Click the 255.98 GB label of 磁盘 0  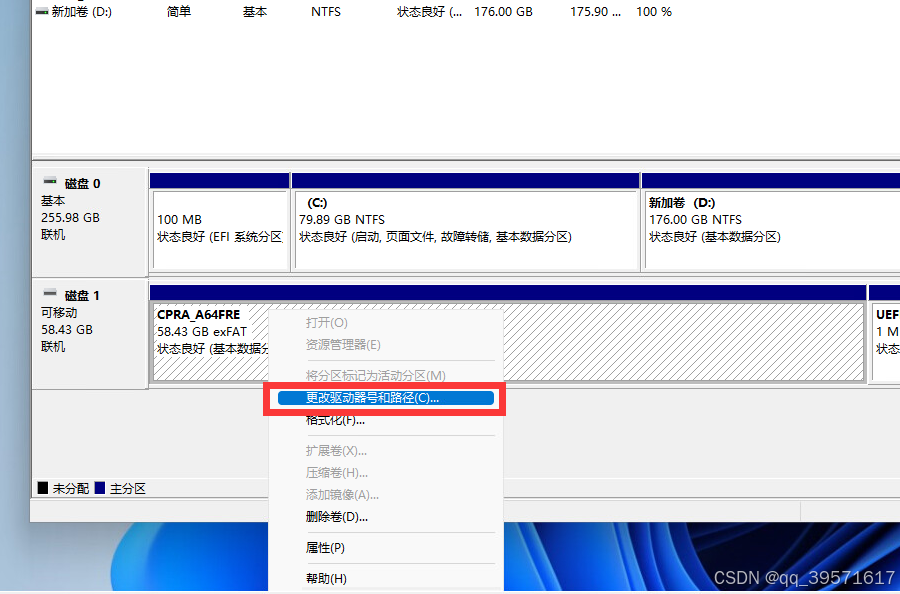(70, 218)
